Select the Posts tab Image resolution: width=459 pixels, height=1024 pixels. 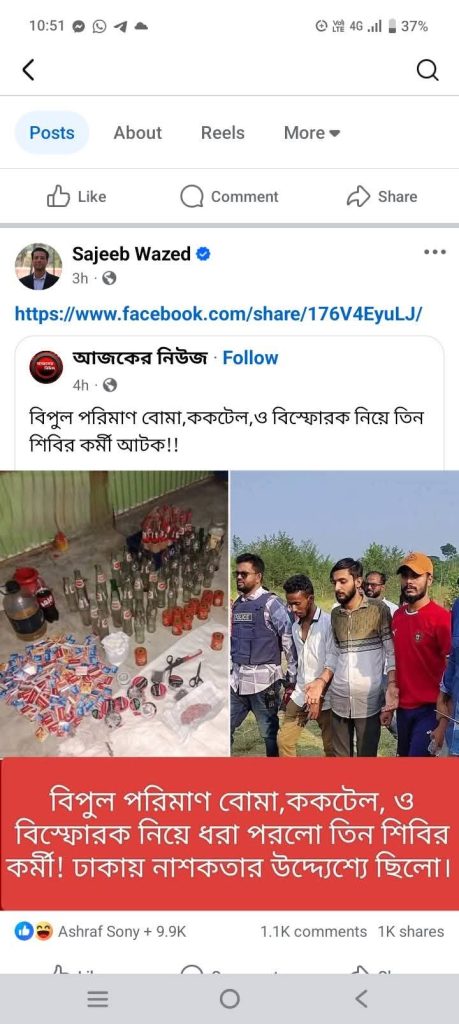[52, 133]
